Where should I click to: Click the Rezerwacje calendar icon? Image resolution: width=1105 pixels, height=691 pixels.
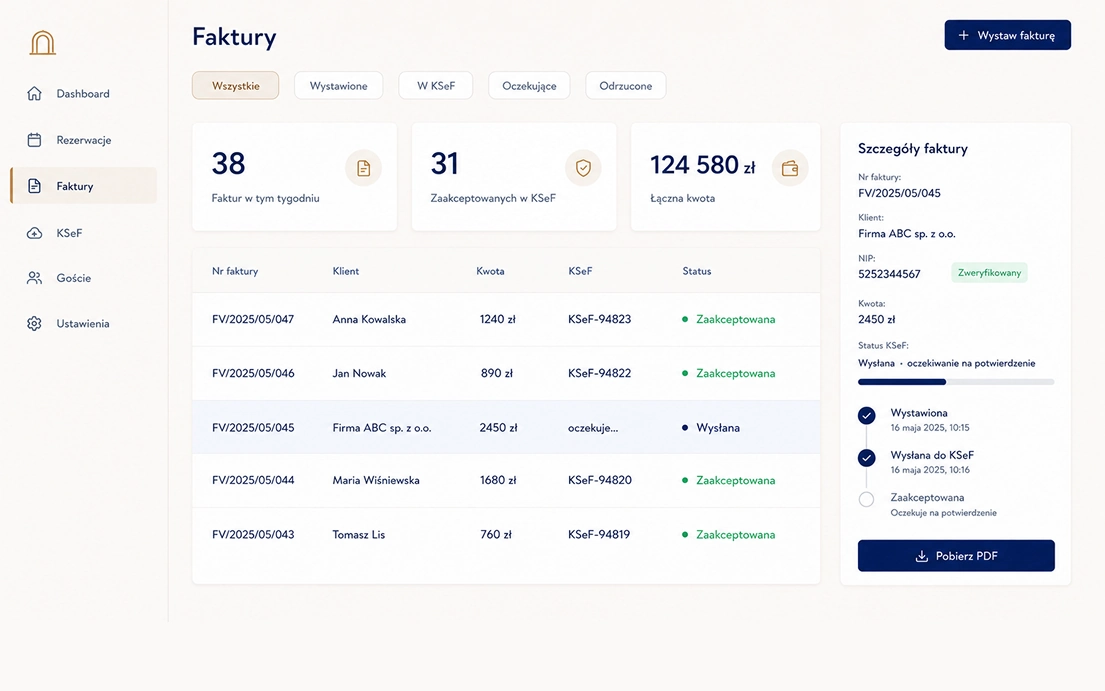tap(35, 139)
